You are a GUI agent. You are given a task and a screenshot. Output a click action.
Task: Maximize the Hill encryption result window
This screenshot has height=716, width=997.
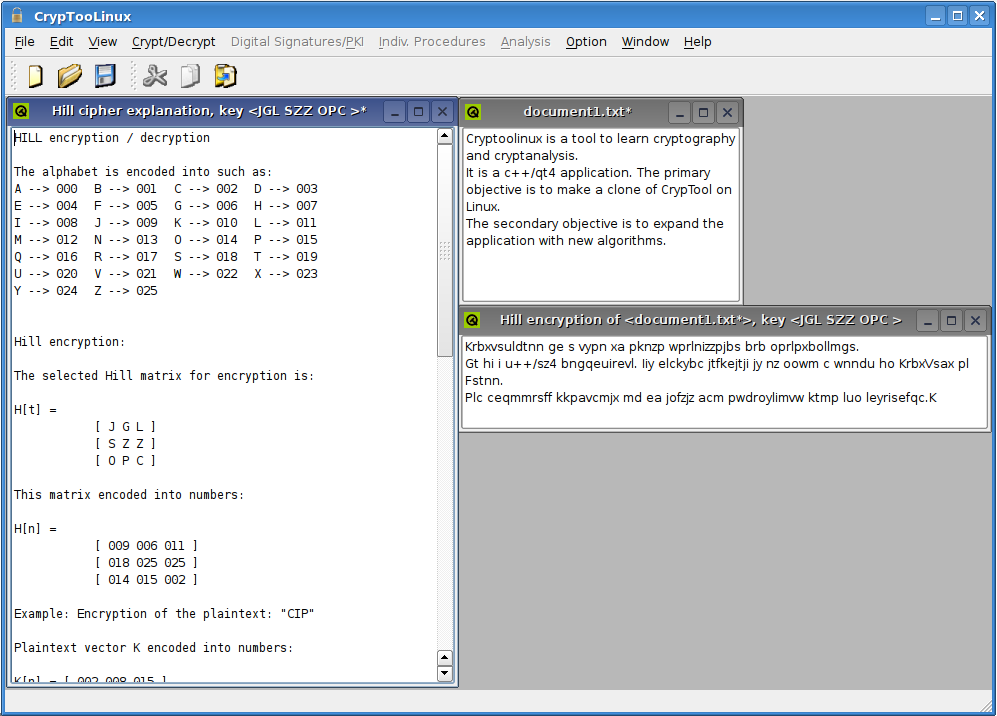(x=951, y=320)
